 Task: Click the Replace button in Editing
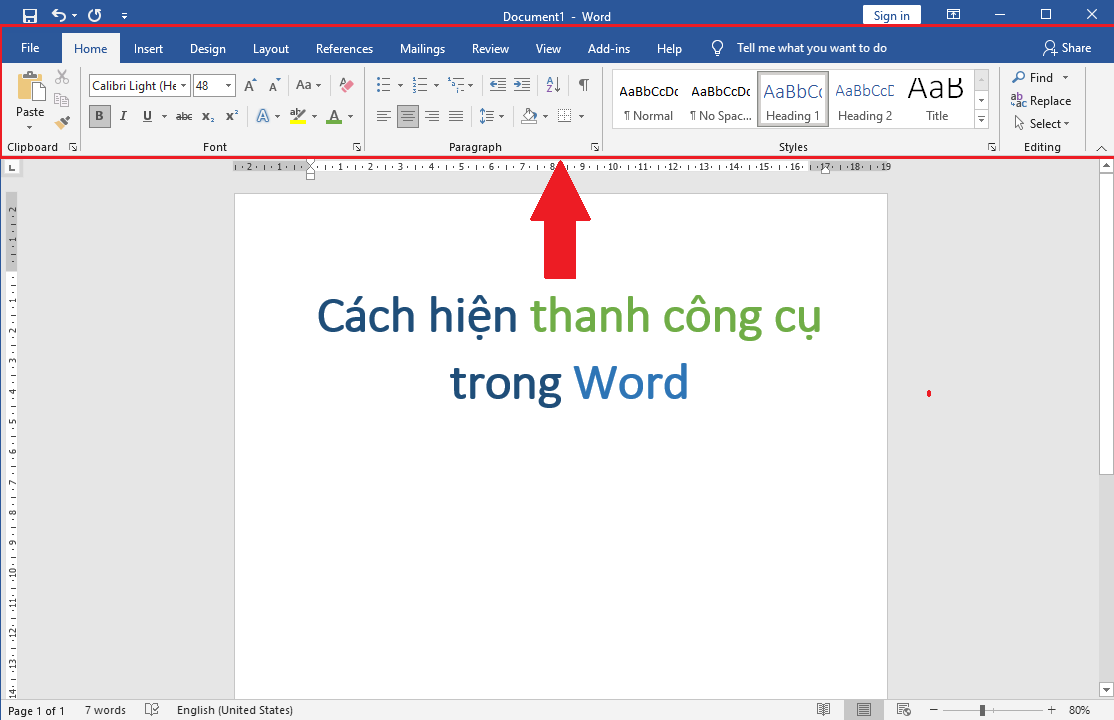point(1041,101)
